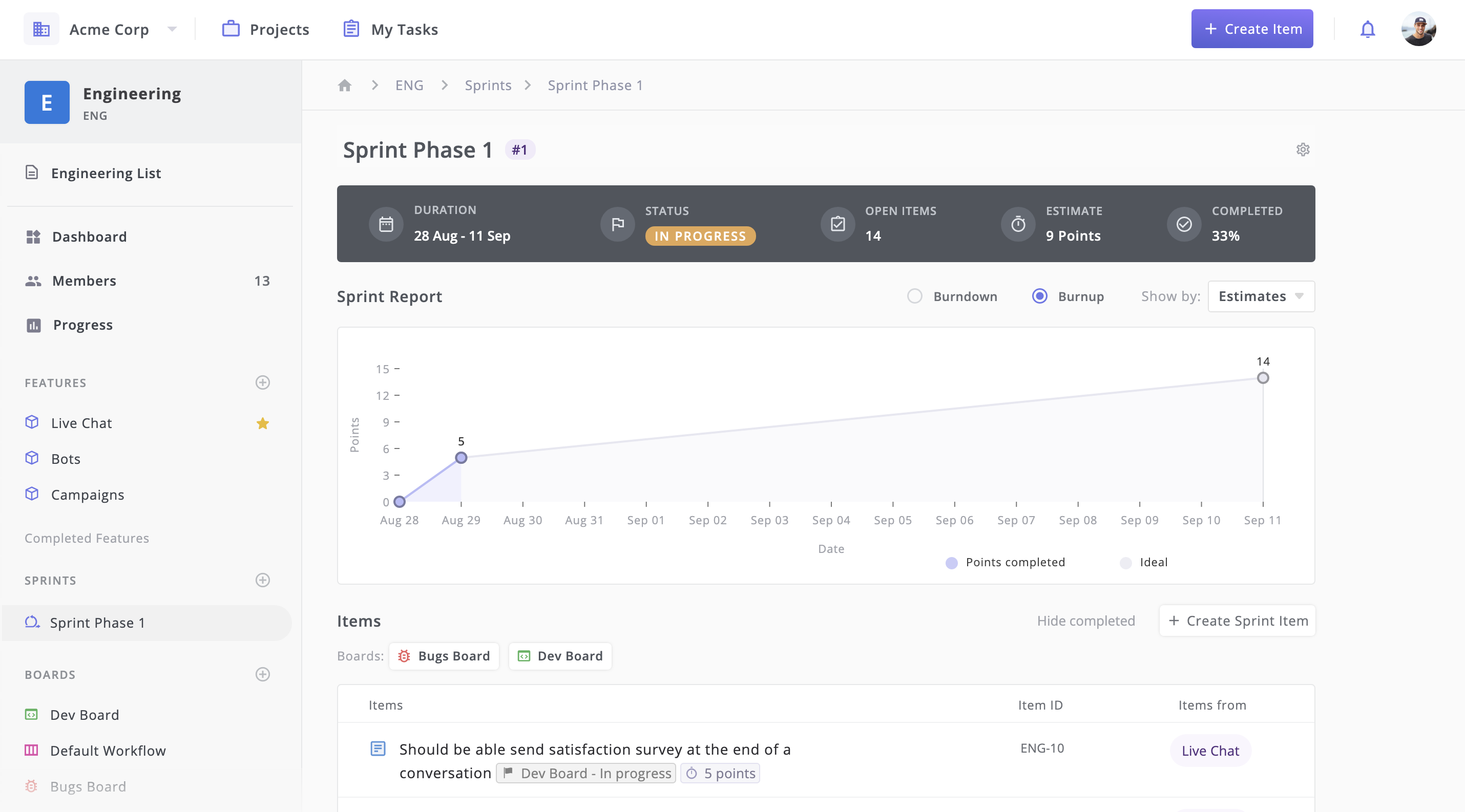Image resolution: width=1465 pixels, height=812 pixels.
Task: Click the Aug 29 data point on chart
Action: [x=461, y=457]
